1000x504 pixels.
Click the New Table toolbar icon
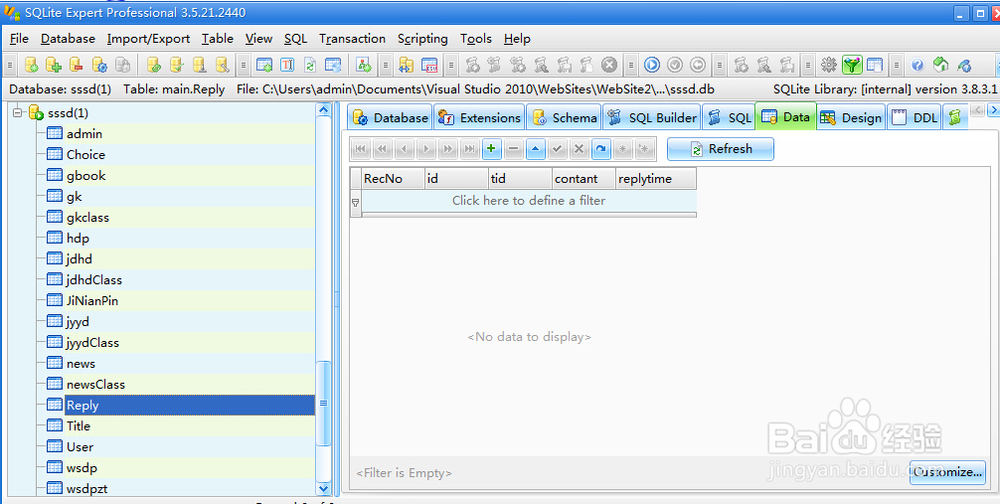point(264,64)
